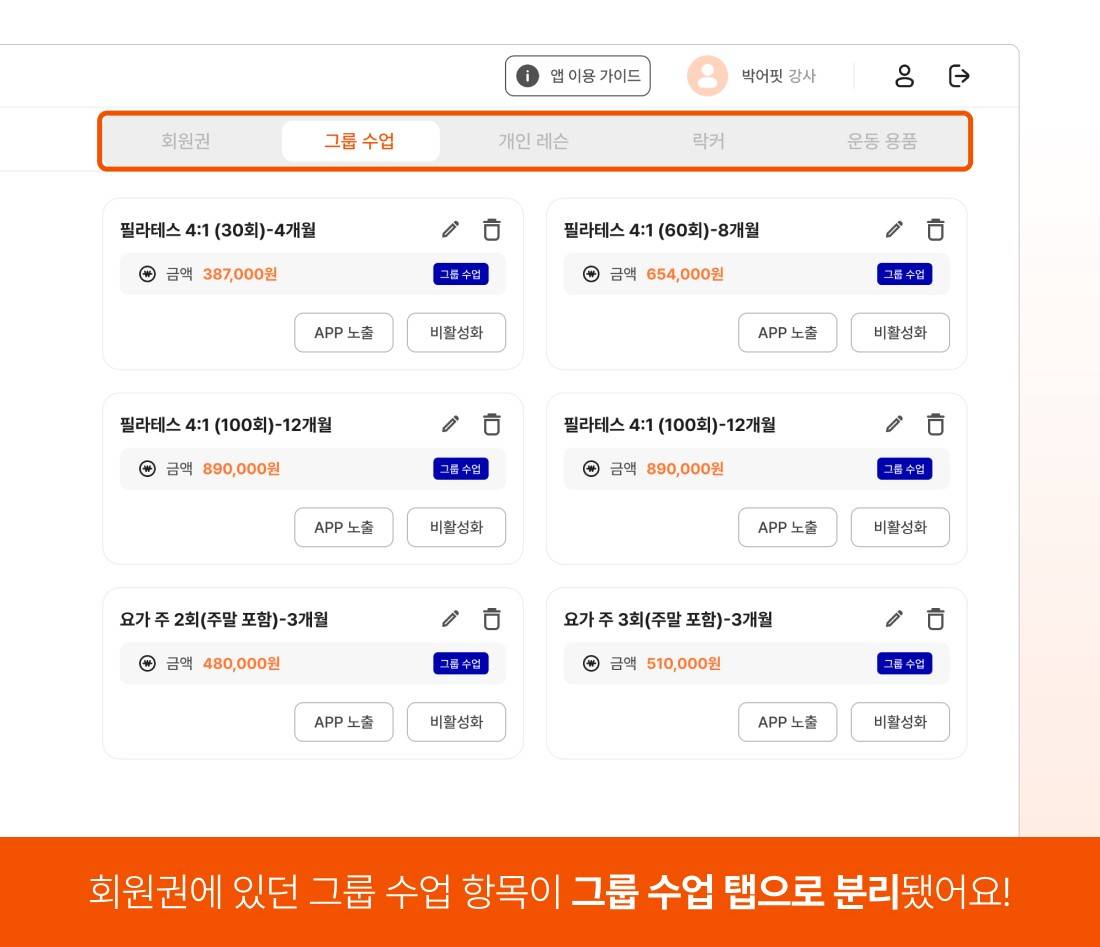Click edit pencil for 필라테스 4:1 (60회)-8개월

point(895,230)
